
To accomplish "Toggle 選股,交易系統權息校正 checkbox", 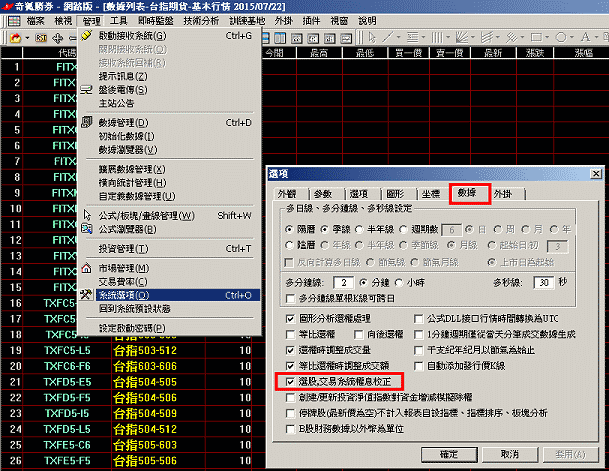I will (291, 382).
